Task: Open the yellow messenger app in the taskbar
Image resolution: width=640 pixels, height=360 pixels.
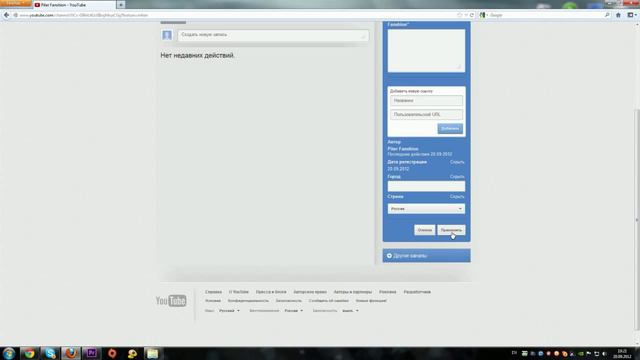Action: [132, 353]
